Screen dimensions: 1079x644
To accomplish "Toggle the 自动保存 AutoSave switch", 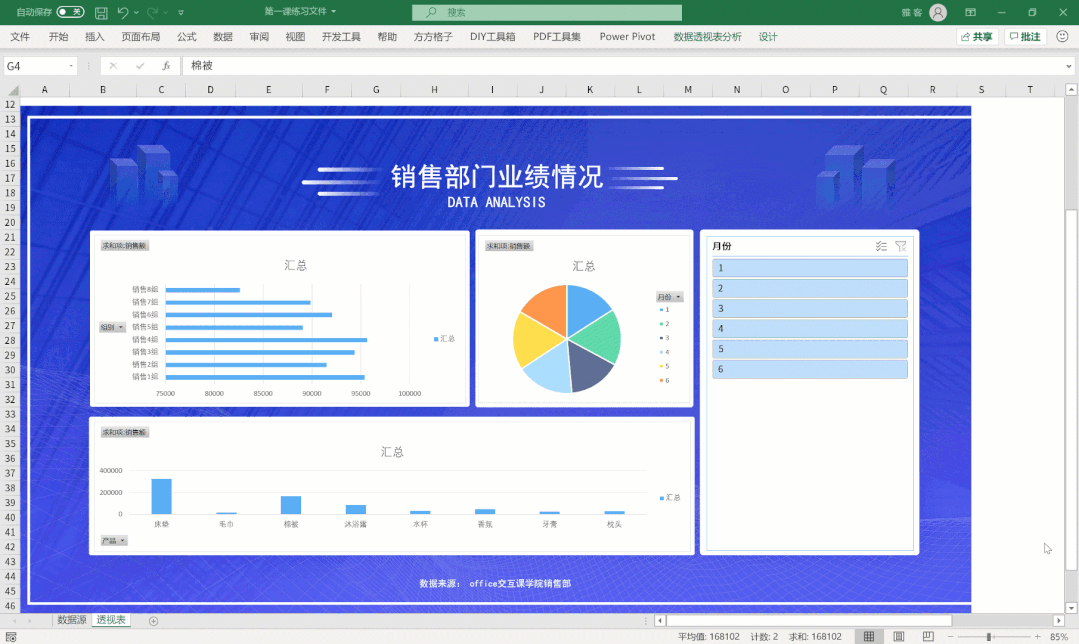I will (x=70, y=12).
